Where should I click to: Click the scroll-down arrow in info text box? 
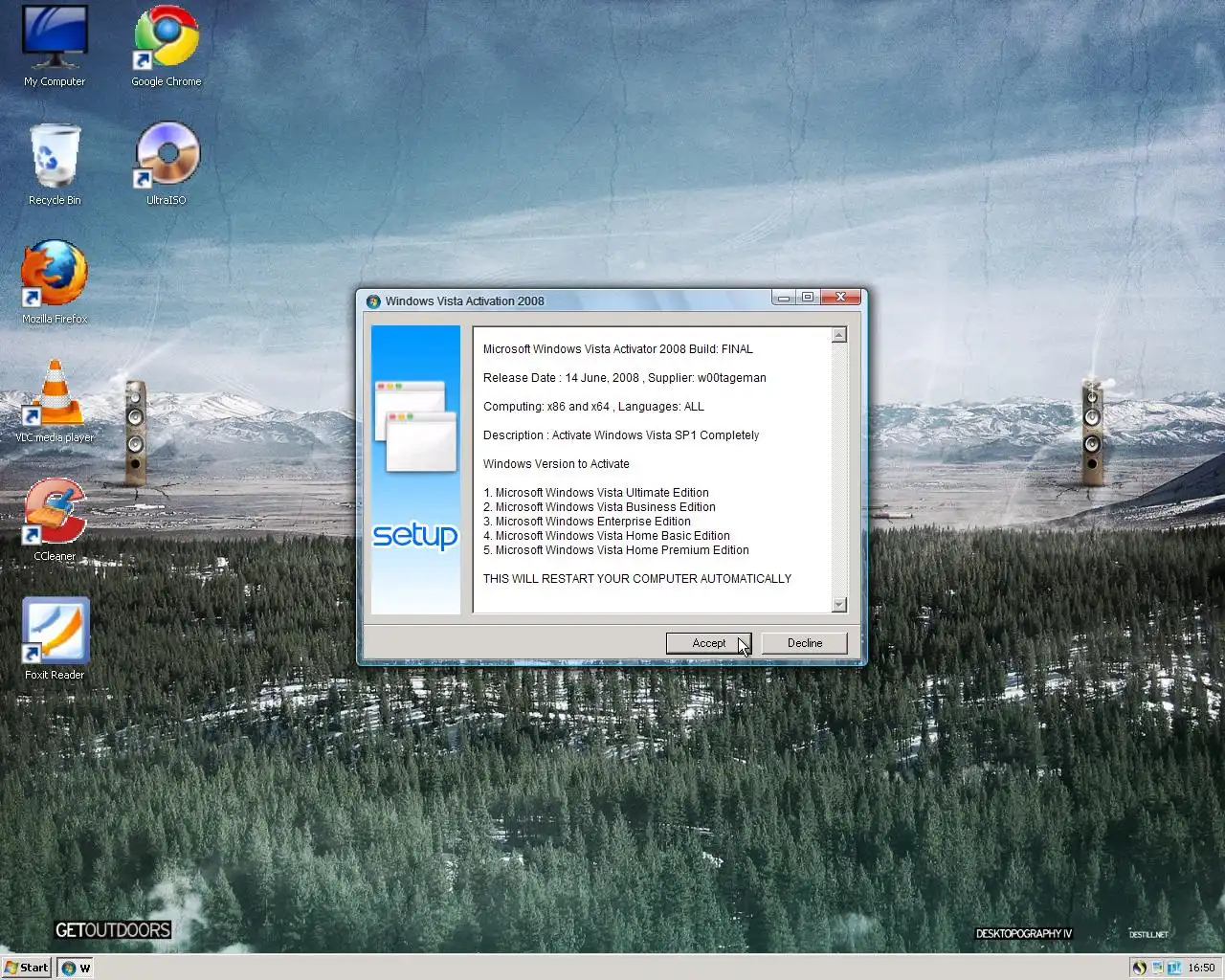click(x=839, y=605)
